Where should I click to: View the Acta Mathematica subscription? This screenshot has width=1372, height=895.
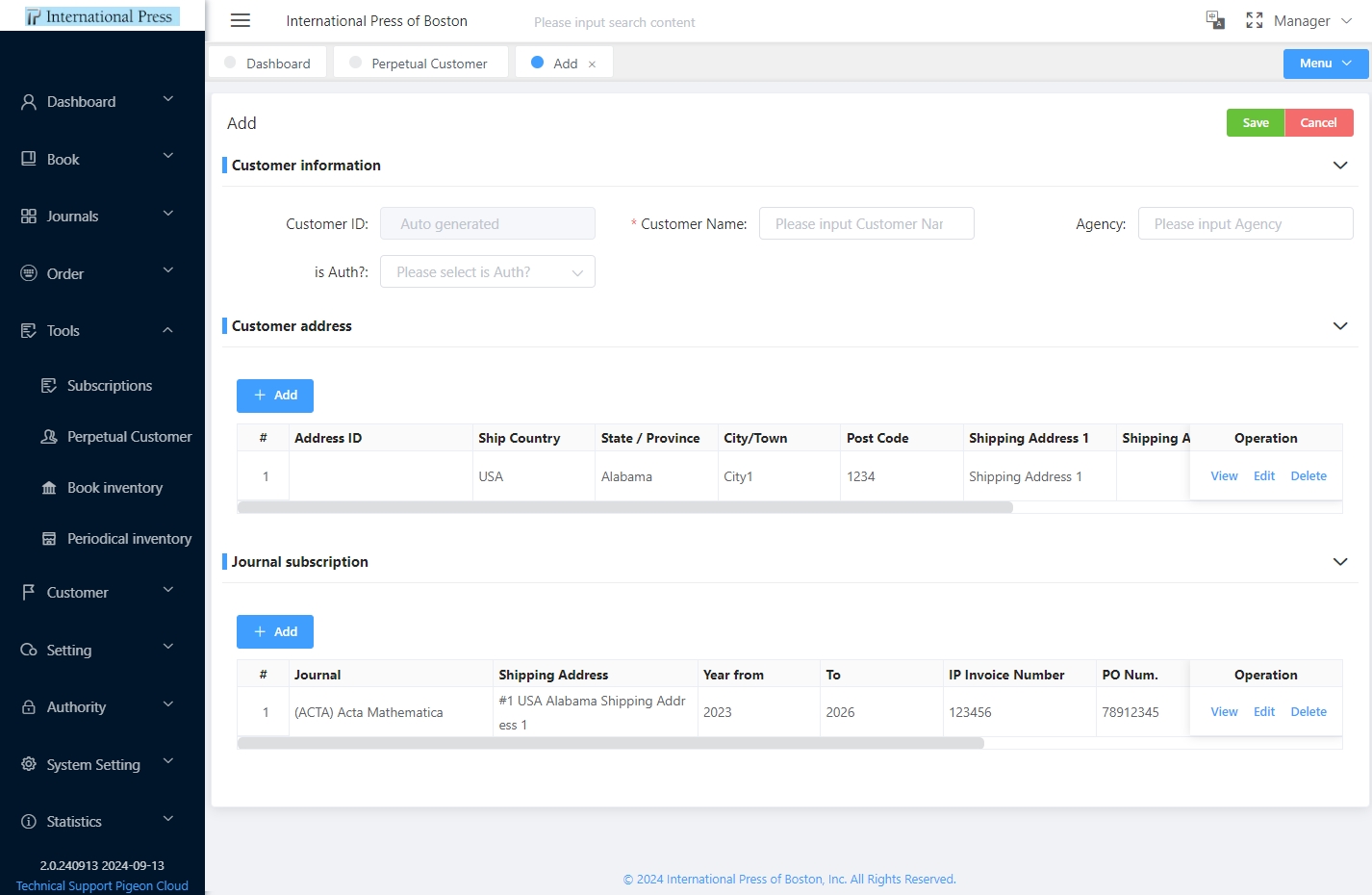click(x=1224, y=712)
